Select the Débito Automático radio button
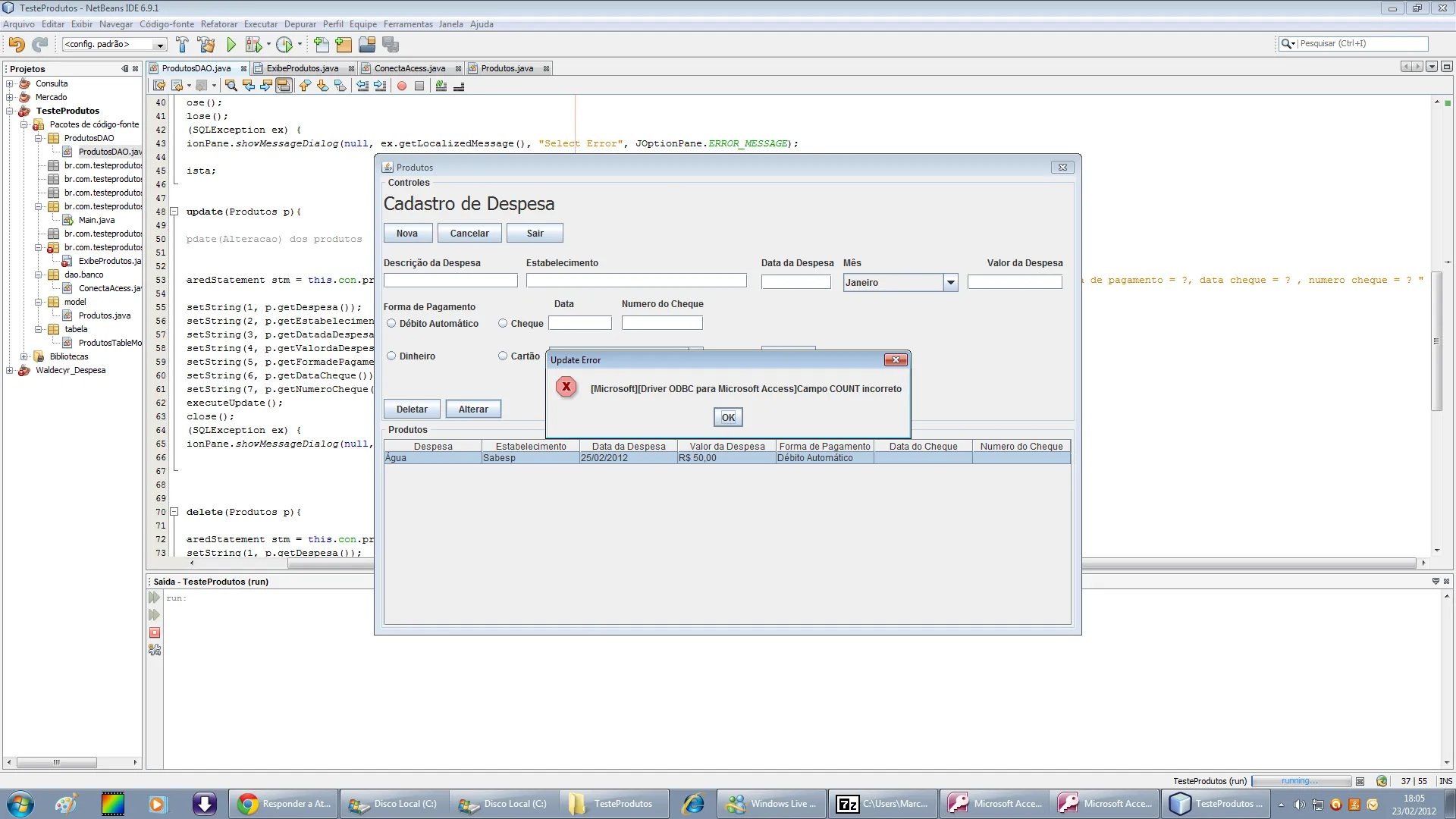The height and width of the screenshot is (819, 1456). pyautogui.click(x=391, y=323)
